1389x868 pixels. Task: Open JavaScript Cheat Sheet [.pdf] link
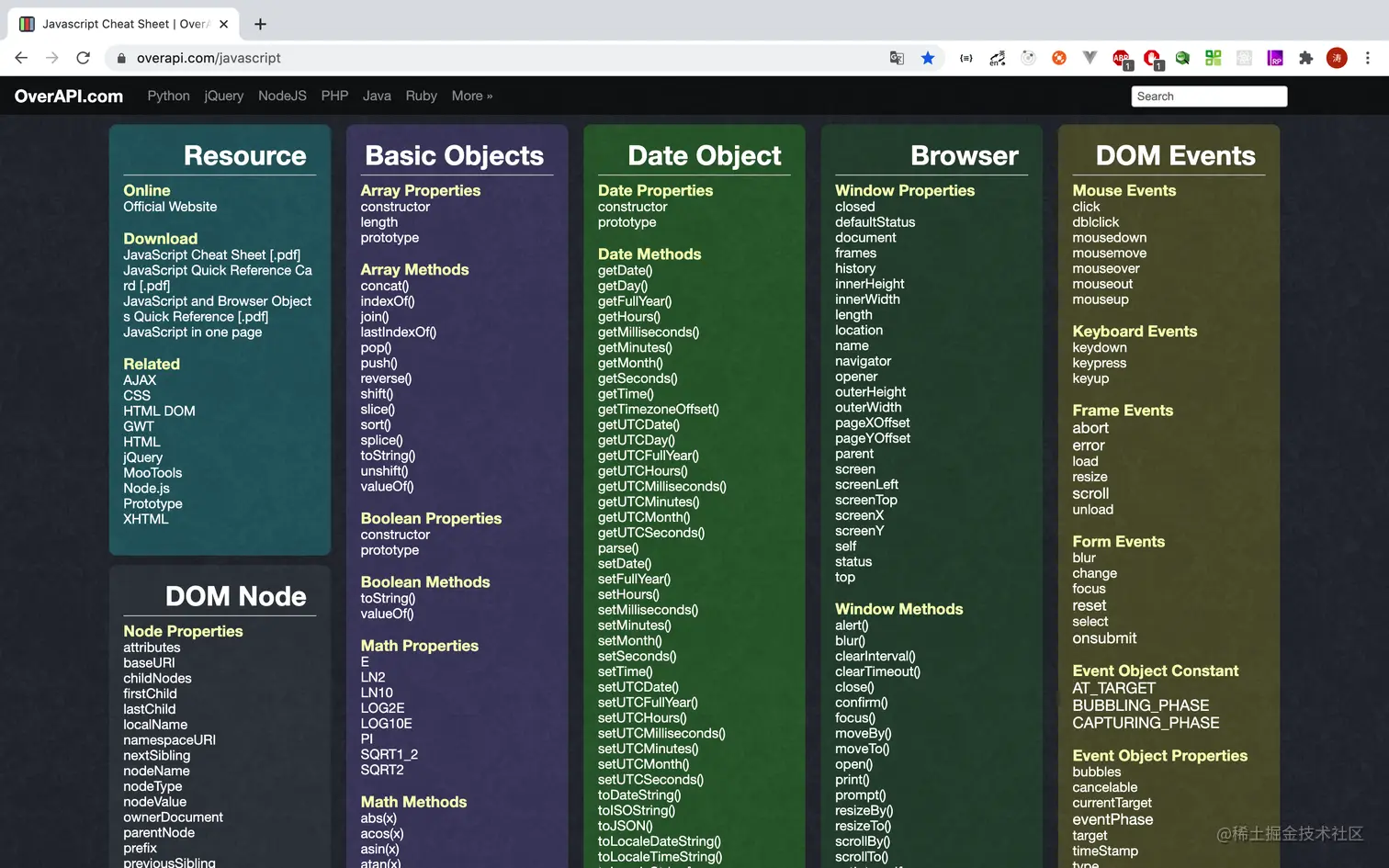(x=212, y=254)
